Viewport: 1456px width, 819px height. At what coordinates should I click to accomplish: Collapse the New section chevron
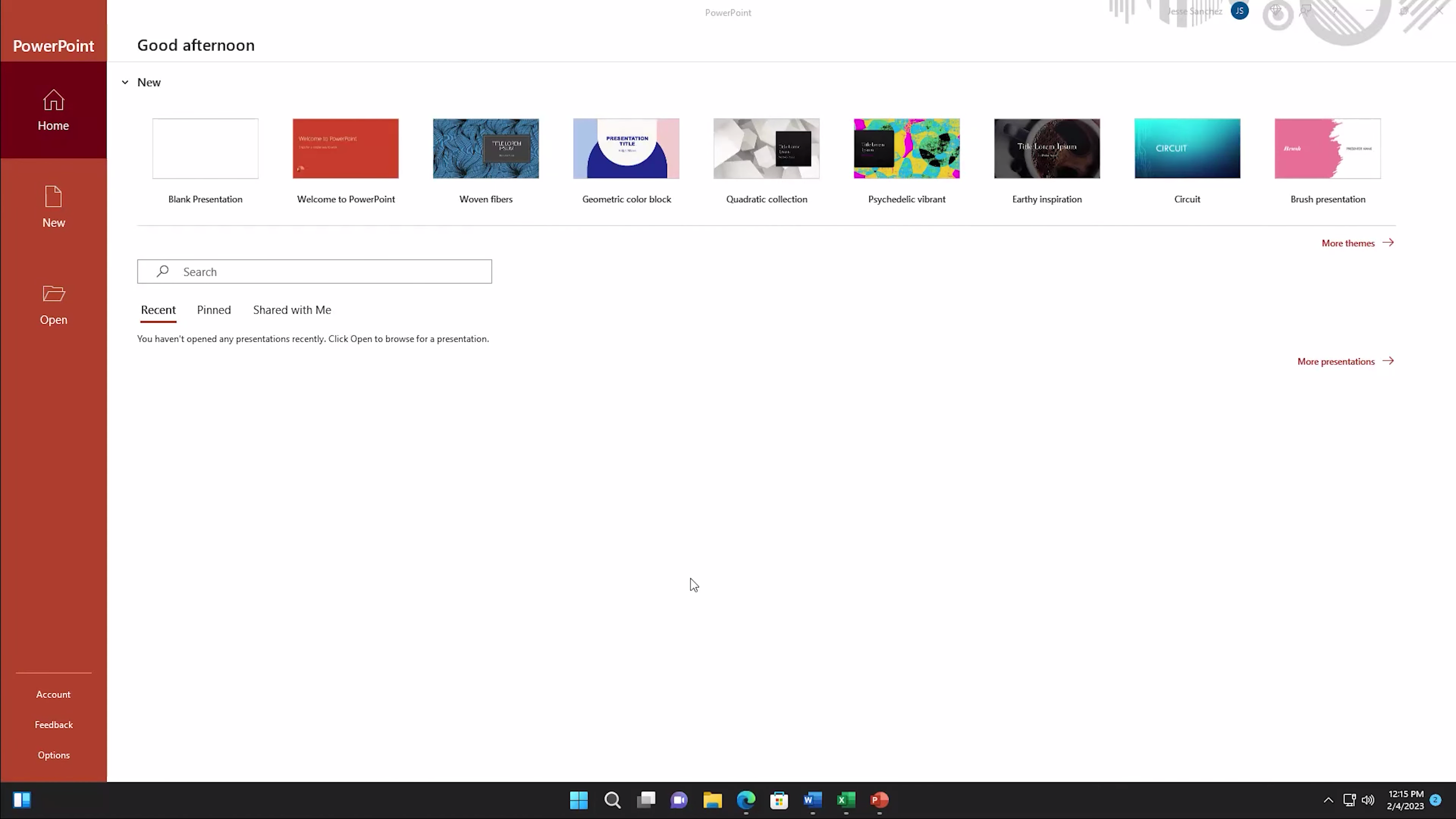[125, 83]
